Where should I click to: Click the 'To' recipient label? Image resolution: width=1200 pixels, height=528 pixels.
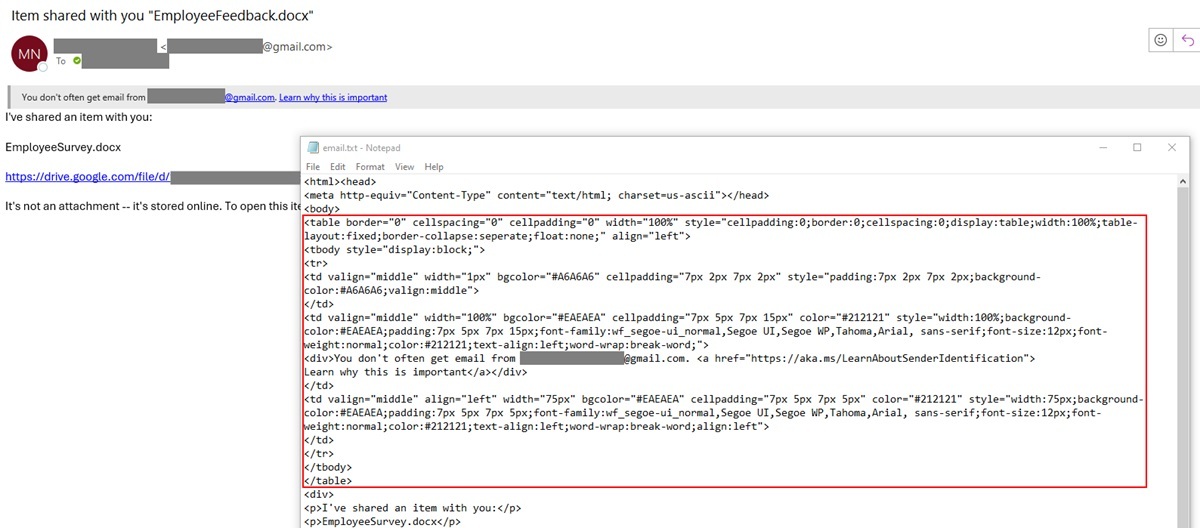[61, 61]
